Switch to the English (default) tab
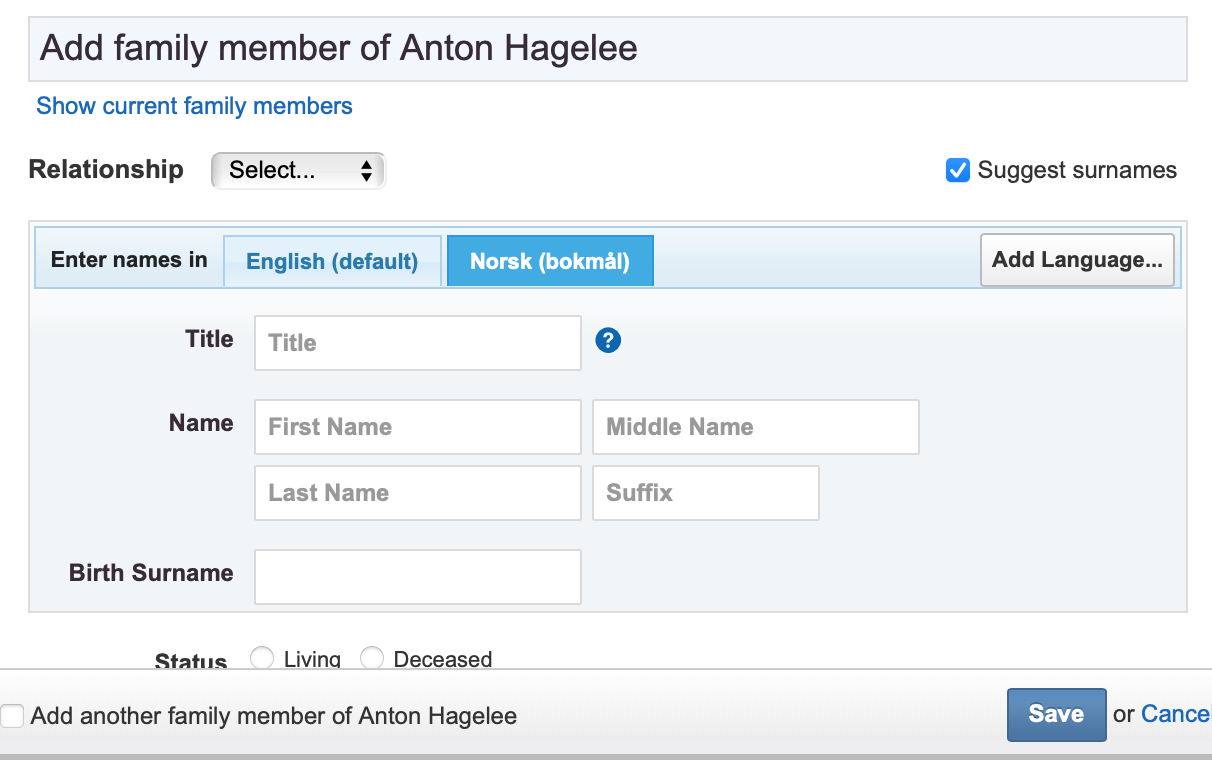This screenshot has height=760, width=1212. pyautogui.click(x=332, y=261)
